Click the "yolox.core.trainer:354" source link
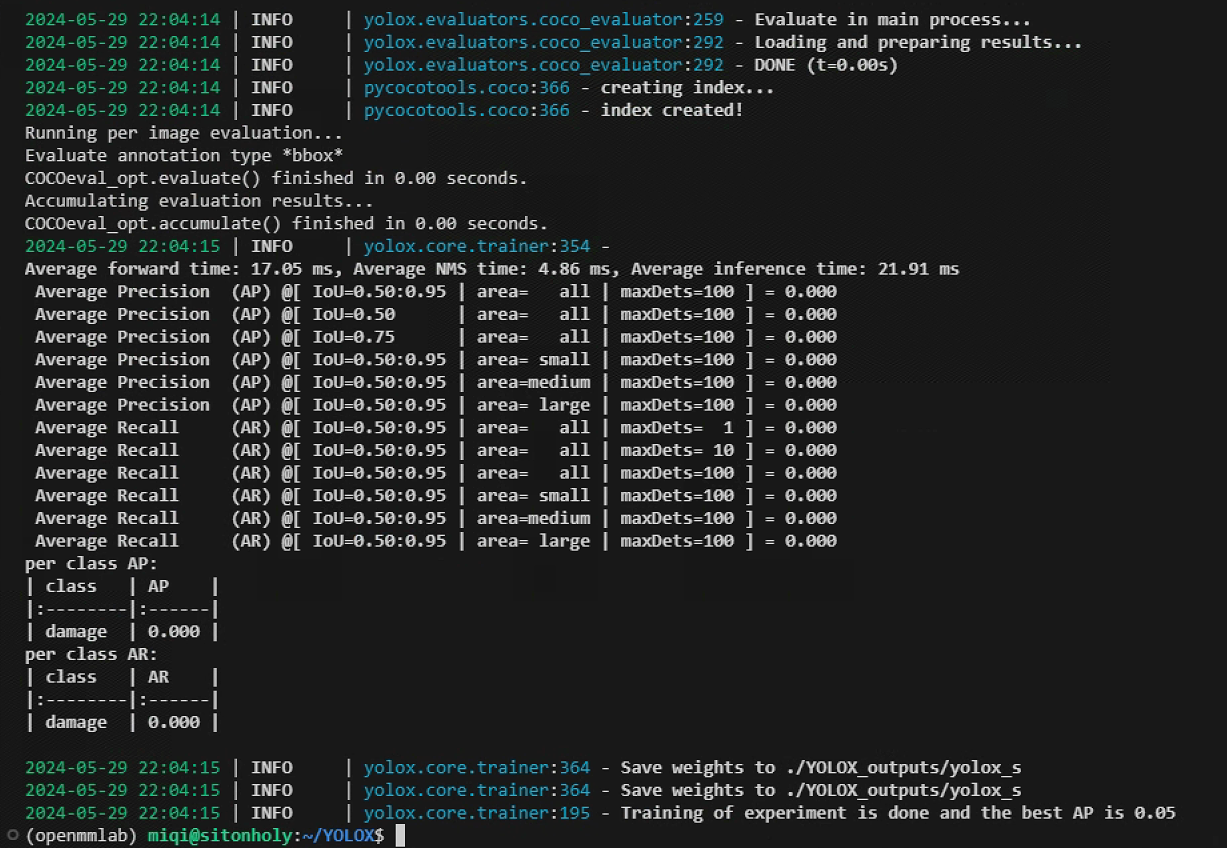The image size is (1227, 848). point(476,246)
